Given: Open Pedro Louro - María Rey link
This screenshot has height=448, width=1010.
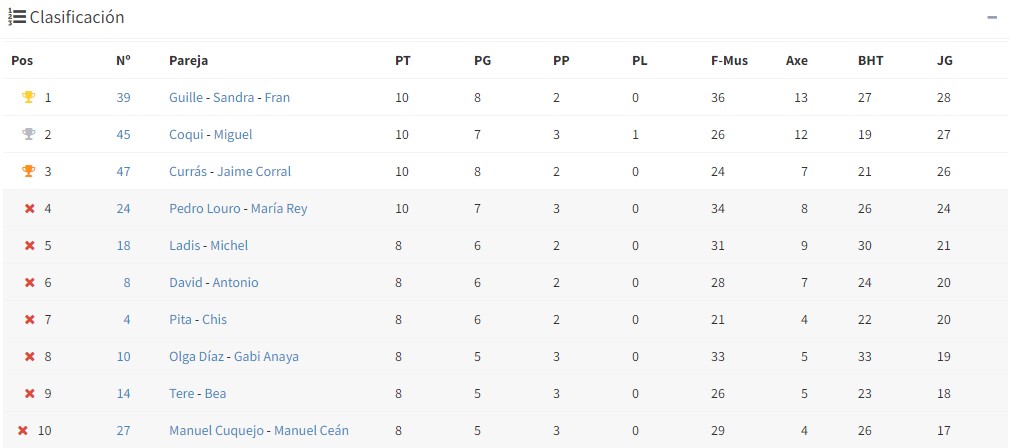Looking at the screenshot, I should point(238,209).
